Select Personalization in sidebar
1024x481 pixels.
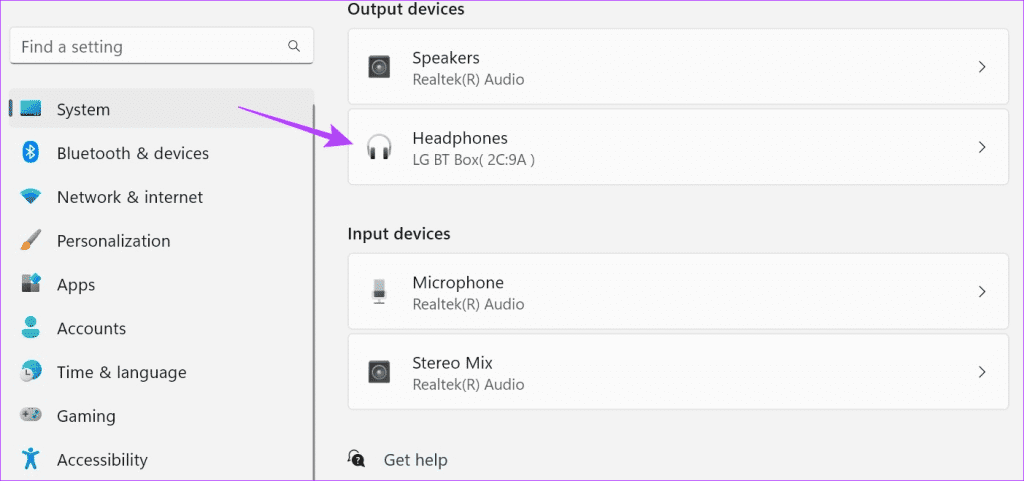(x=161, y=240)
